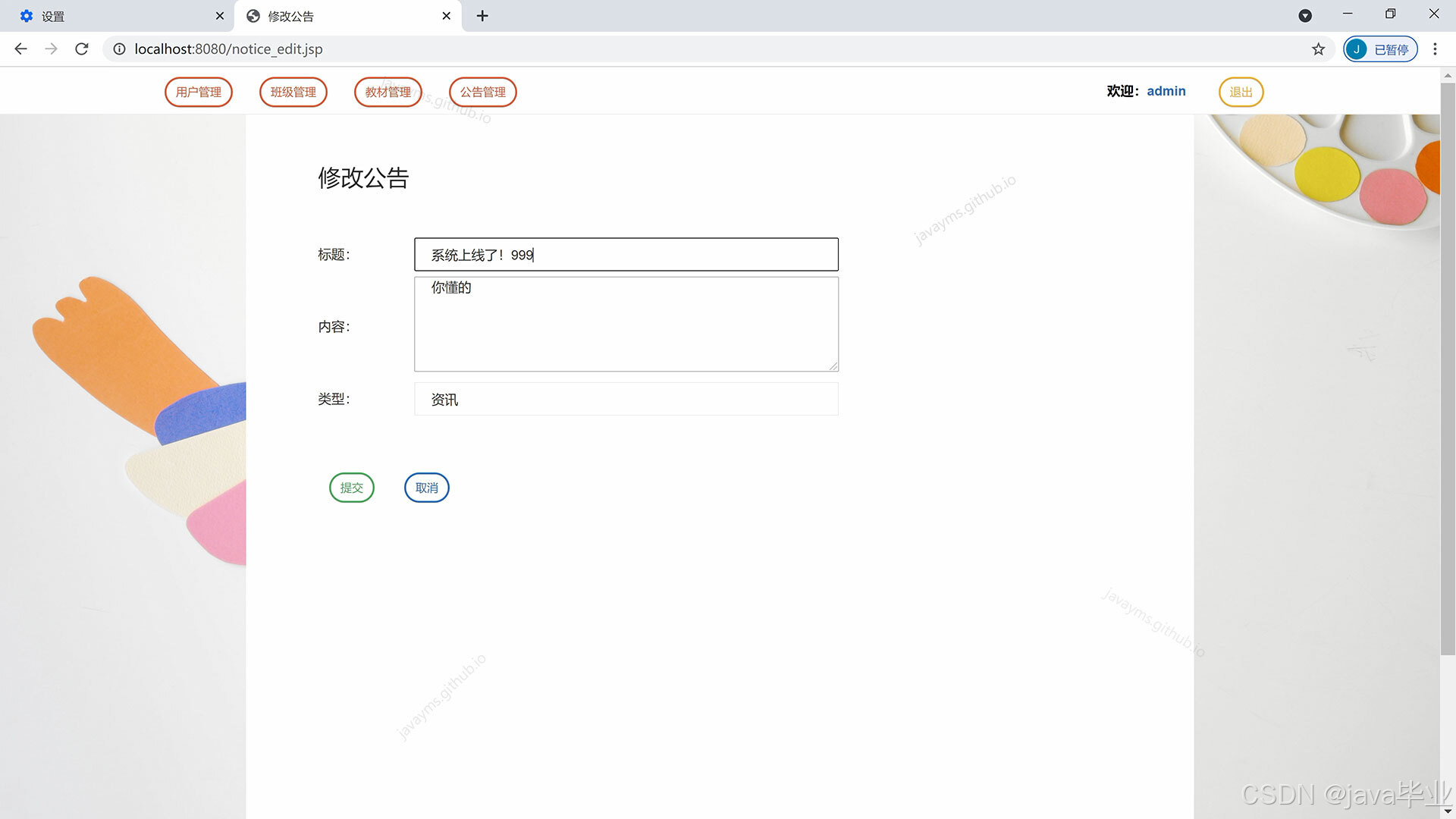The image size is (1456, 819).
Task: Switch to the 设置 tab
Action: point(118,16)
